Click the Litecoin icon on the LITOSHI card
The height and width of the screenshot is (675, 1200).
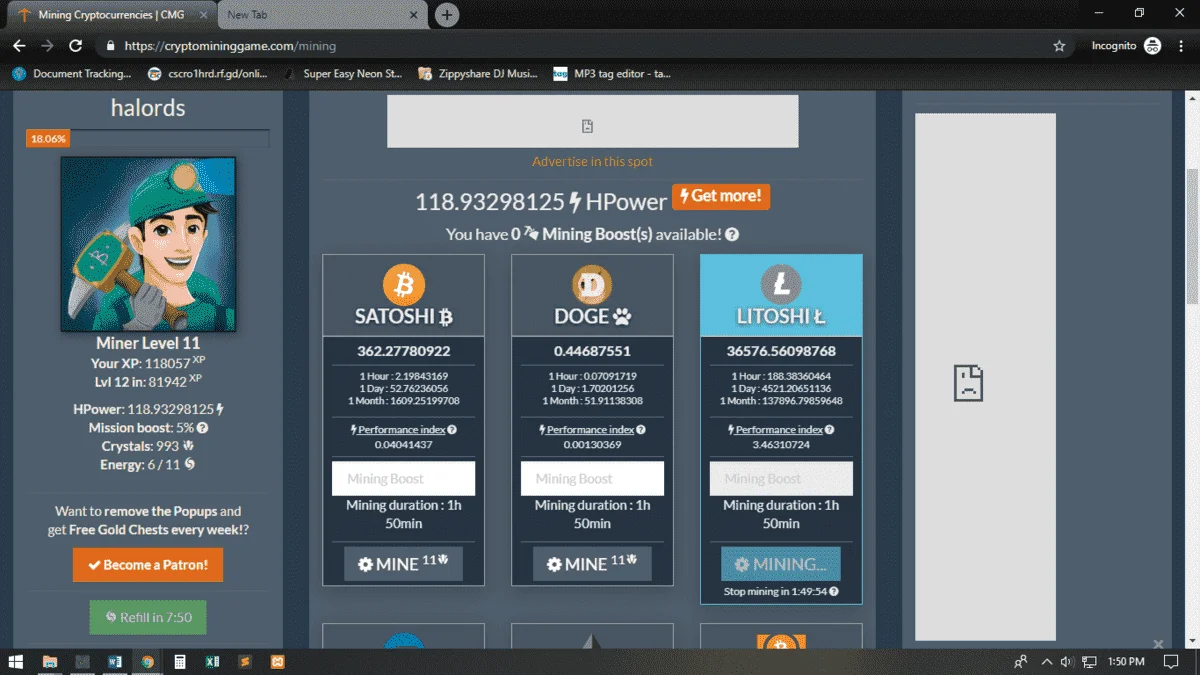[781, 285]
